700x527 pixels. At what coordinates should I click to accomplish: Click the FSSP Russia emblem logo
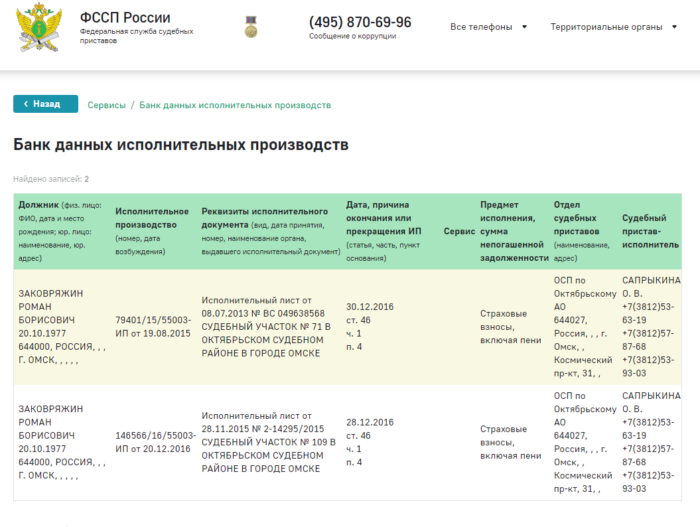[38, 30]
